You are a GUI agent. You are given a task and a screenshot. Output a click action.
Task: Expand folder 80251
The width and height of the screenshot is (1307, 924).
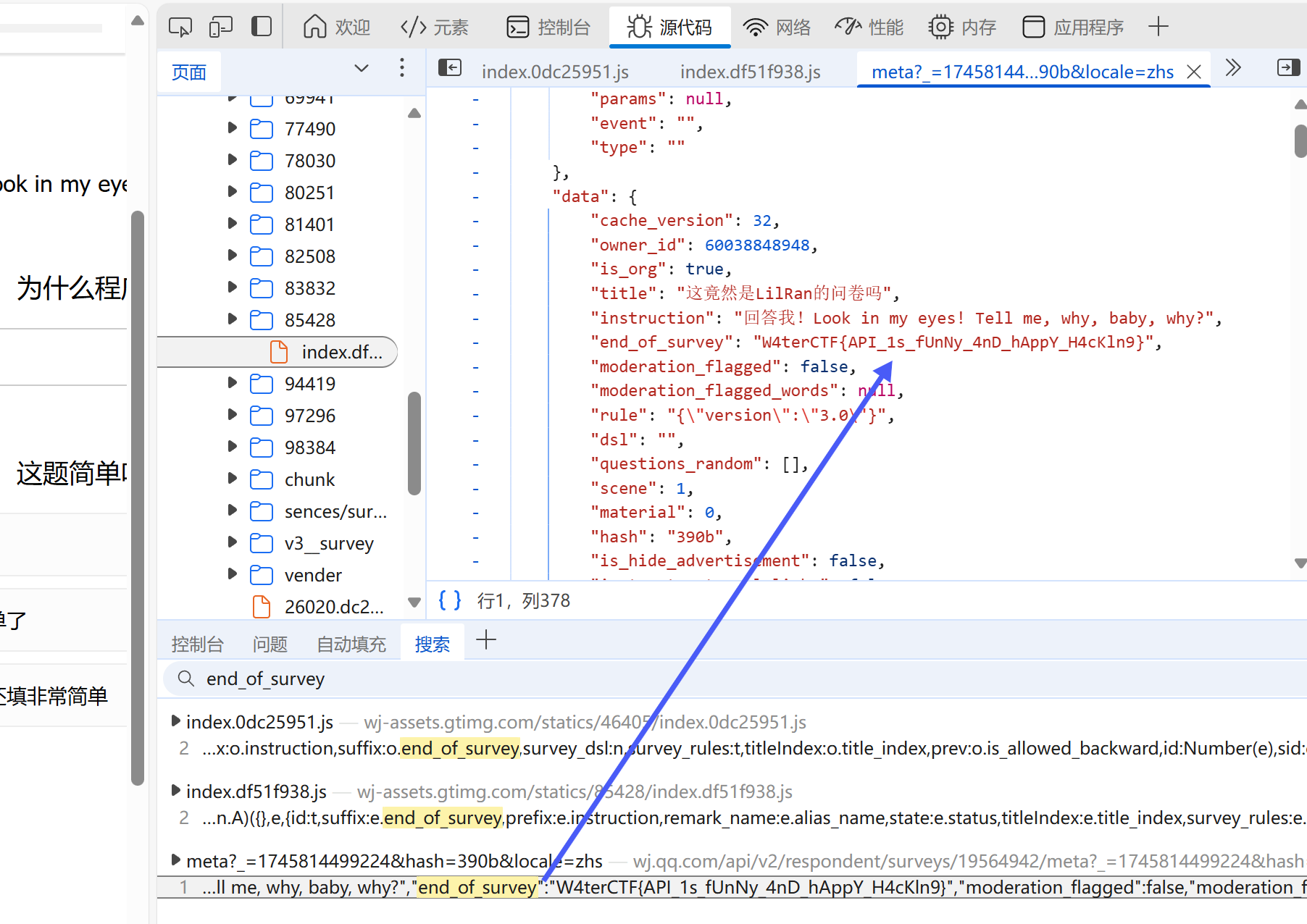tap(233, 192)
